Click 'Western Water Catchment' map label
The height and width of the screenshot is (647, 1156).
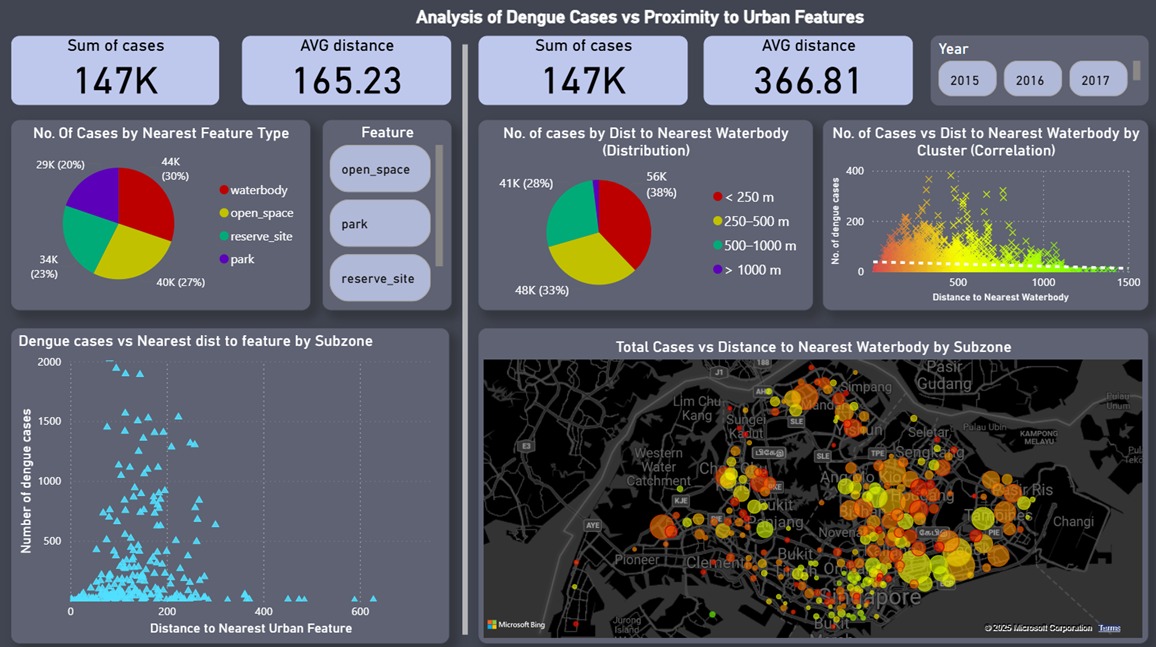point(658,466)
